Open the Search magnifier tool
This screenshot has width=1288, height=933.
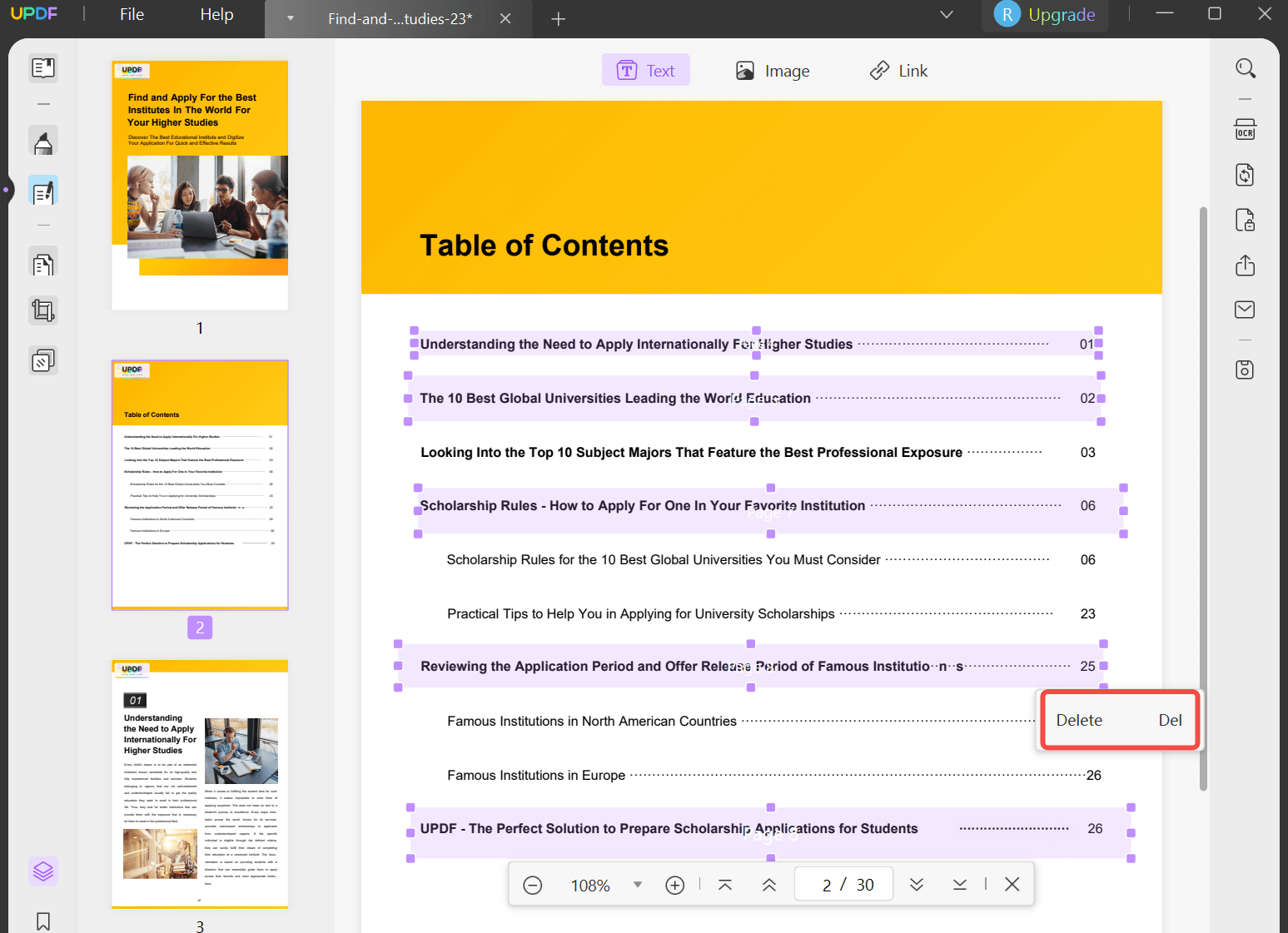click(x=1245, y=68)
